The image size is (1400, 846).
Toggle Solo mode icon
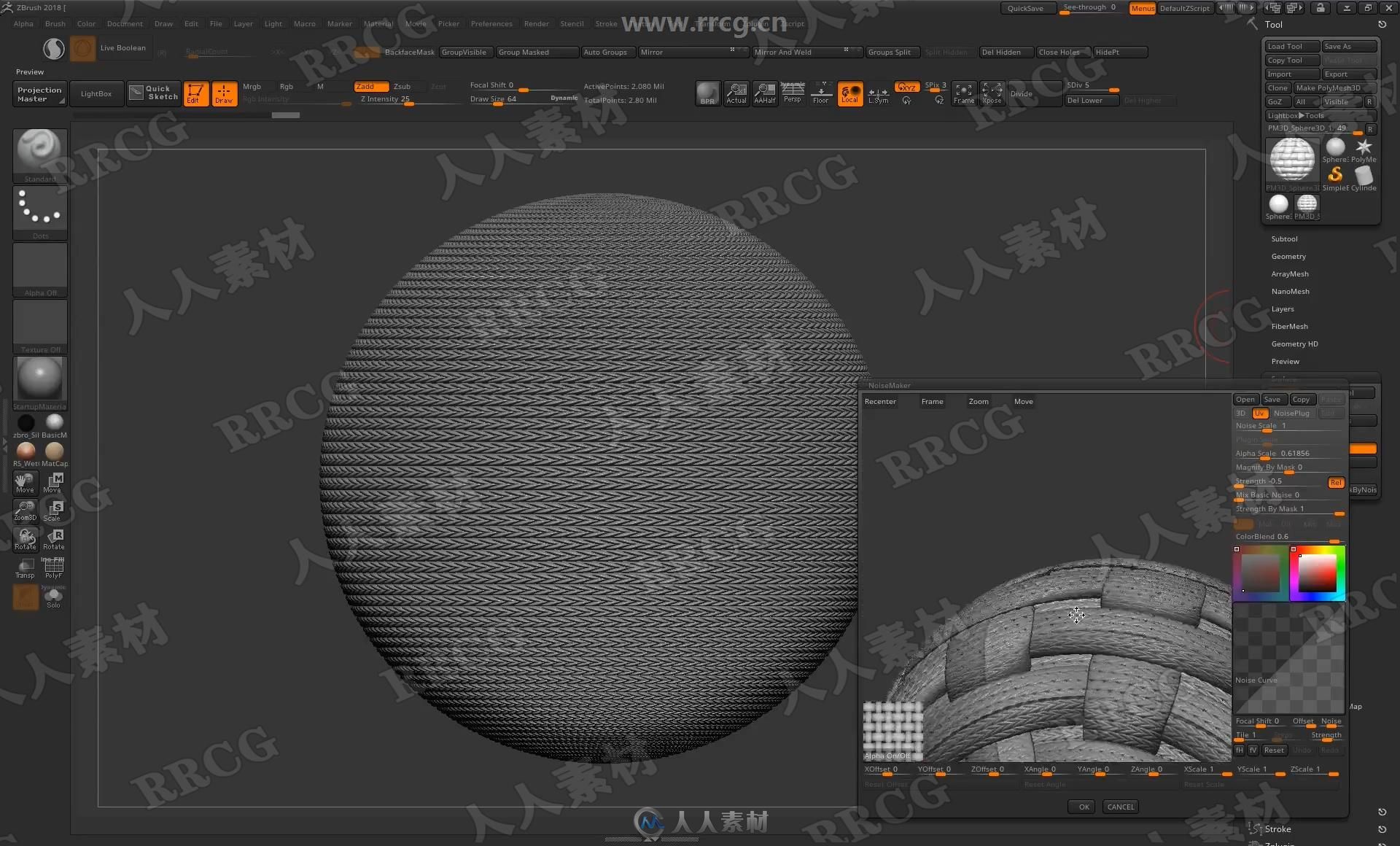54,597
